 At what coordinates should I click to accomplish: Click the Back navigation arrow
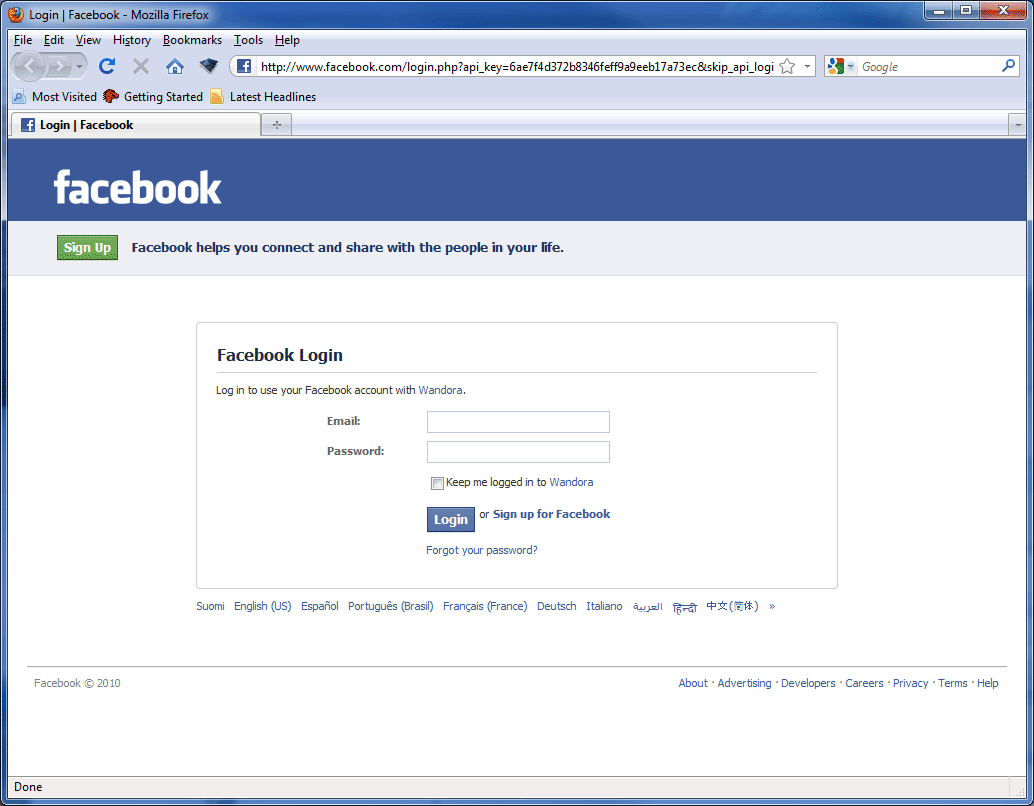[x=29, y=66]
